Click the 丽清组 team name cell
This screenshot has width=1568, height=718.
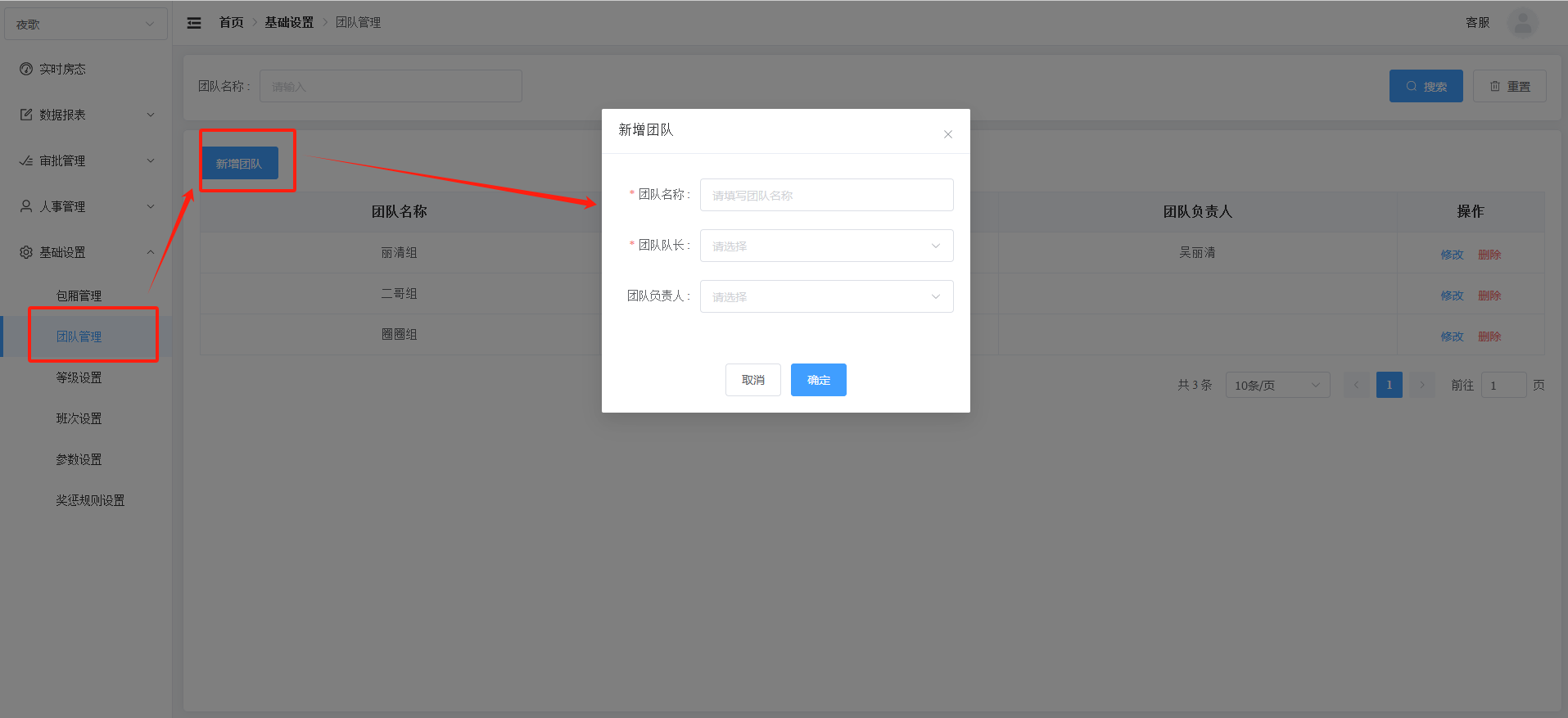[399, 253]
